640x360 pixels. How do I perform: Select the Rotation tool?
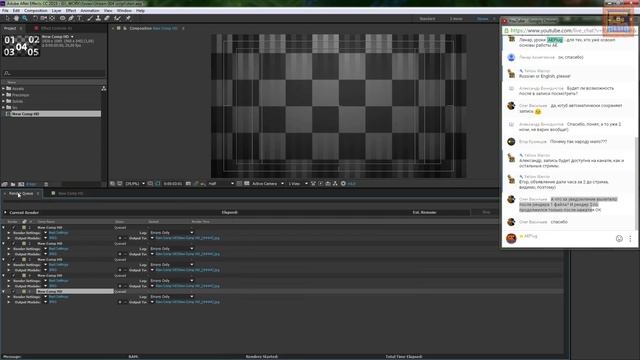(35, 18)
